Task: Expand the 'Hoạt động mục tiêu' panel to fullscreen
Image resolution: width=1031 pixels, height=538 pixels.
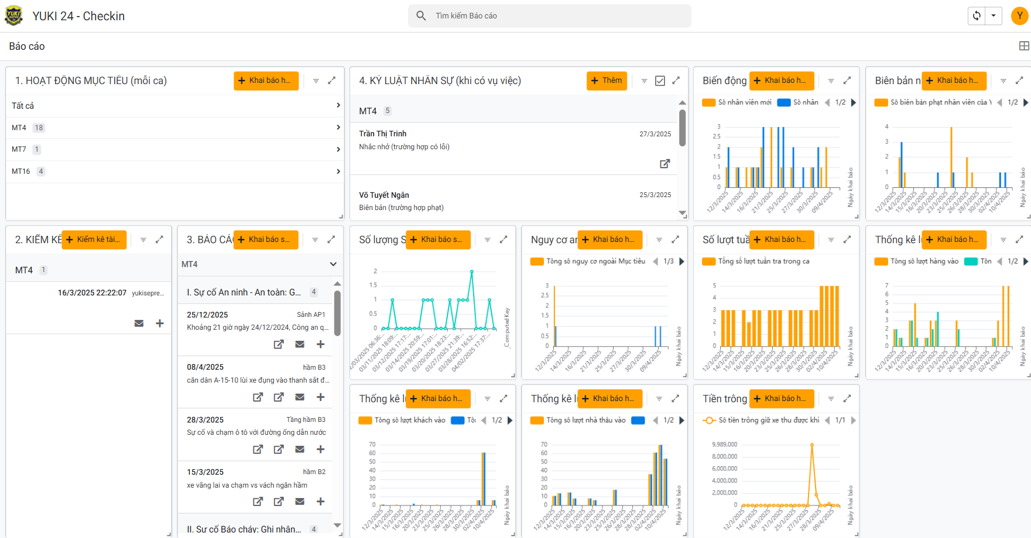Action: click(332, 81)
